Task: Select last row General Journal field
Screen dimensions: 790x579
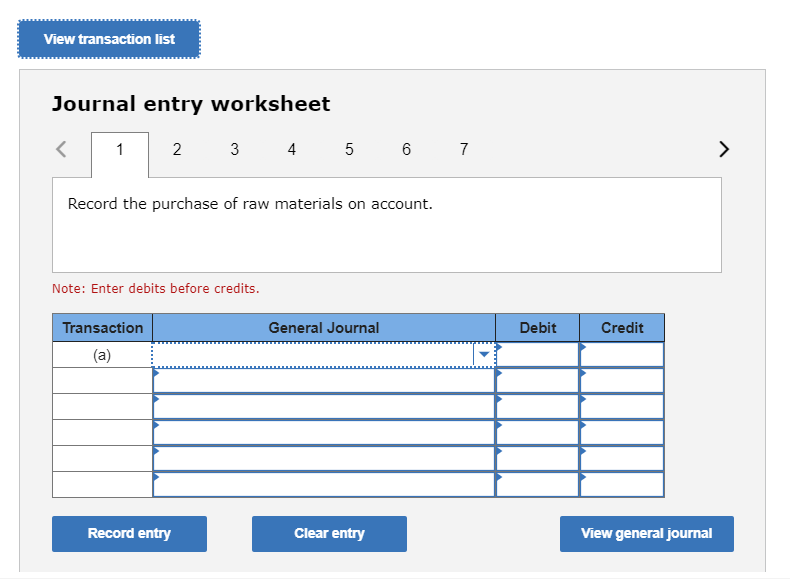Action: (x=324, y=484)
